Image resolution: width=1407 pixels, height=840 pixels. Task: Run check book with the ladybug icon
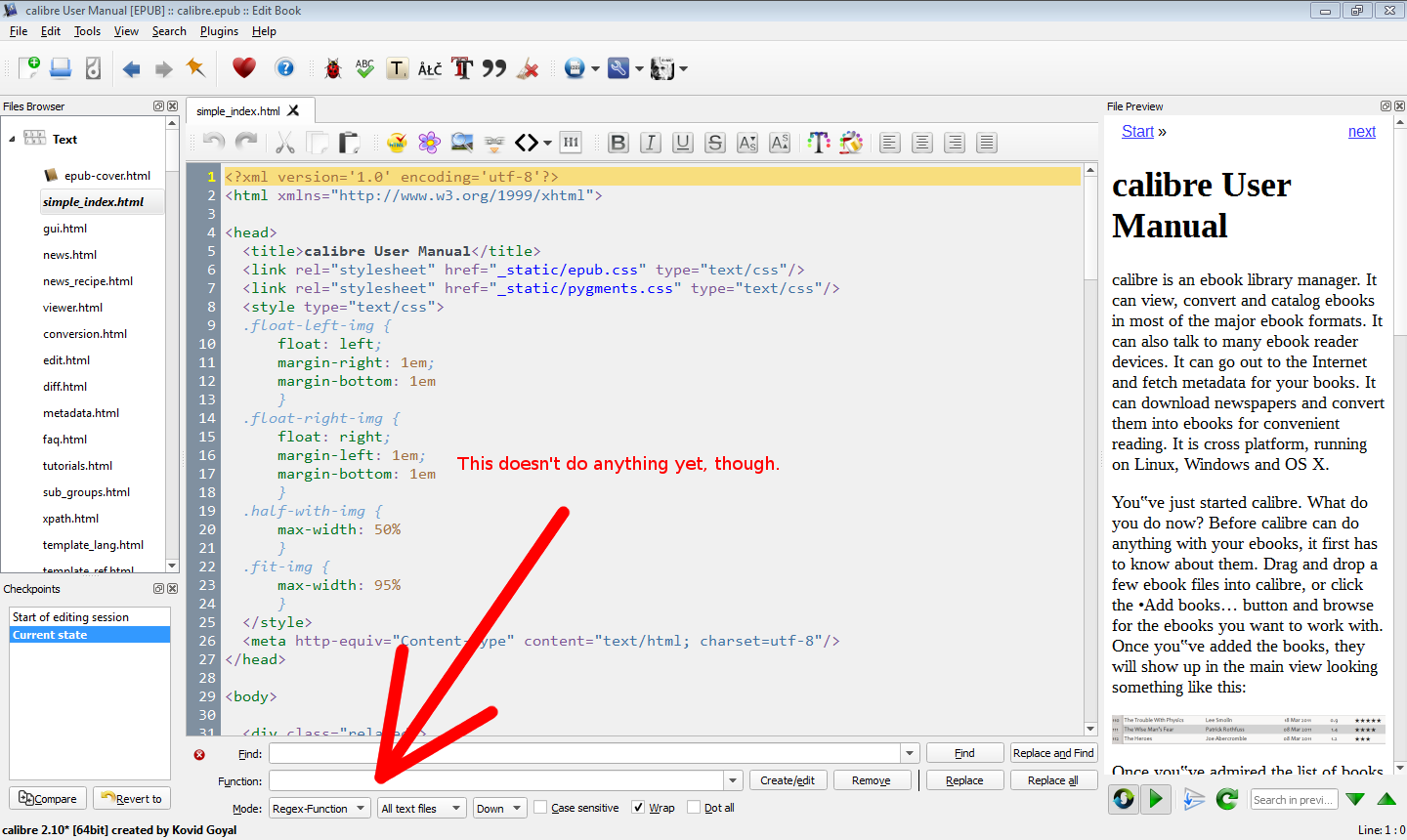[333, 68]
